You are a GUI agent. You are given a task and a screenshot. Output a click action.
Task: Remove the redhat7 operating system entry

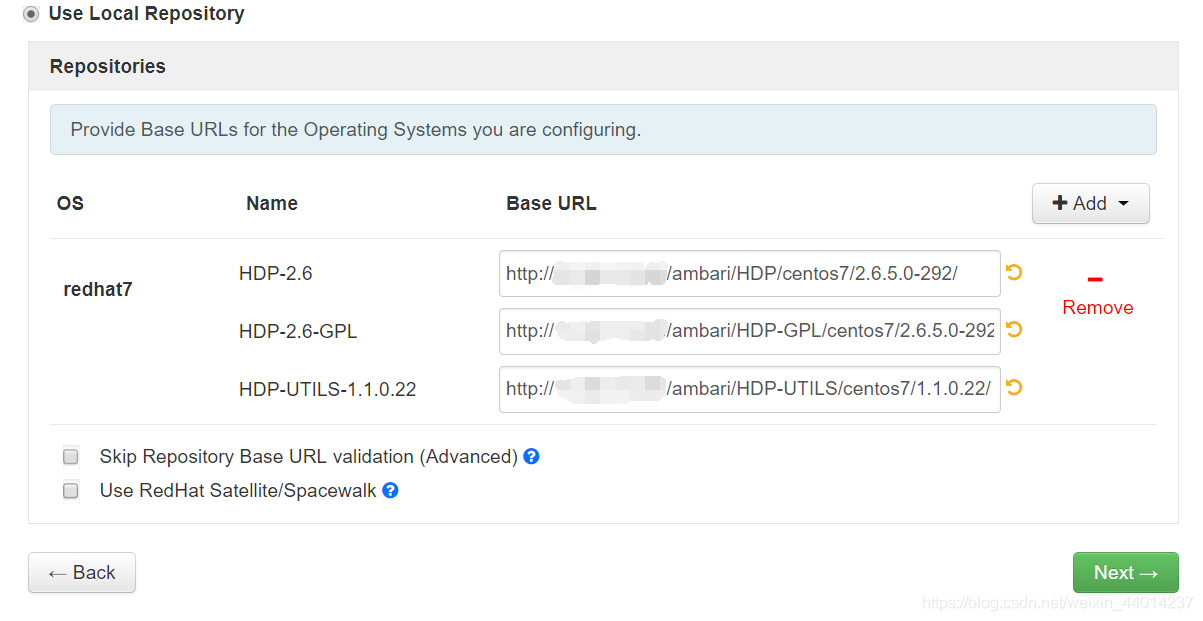[x=1098, y=307]
